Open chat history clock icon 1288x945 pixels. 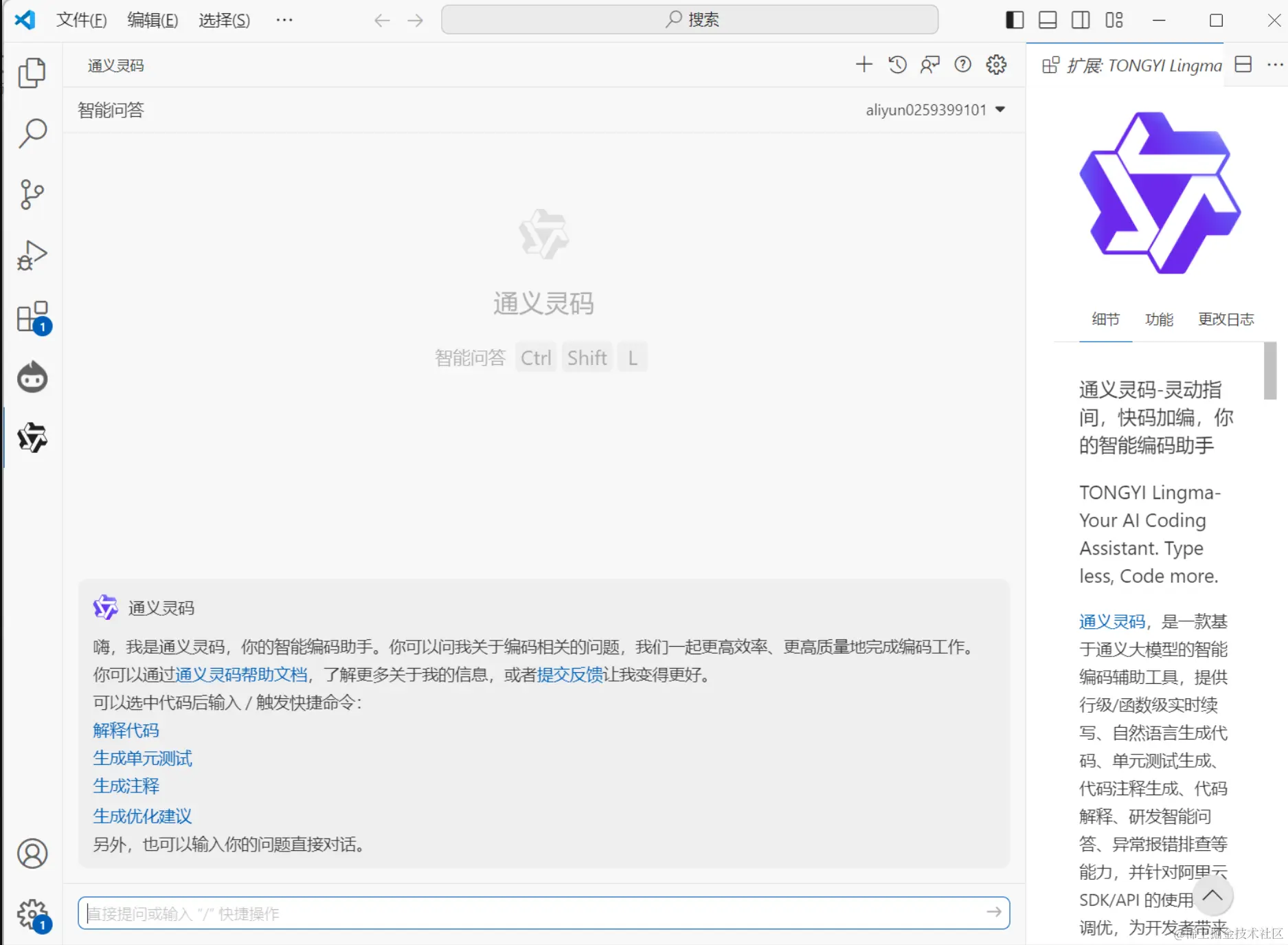click(897, 65)
